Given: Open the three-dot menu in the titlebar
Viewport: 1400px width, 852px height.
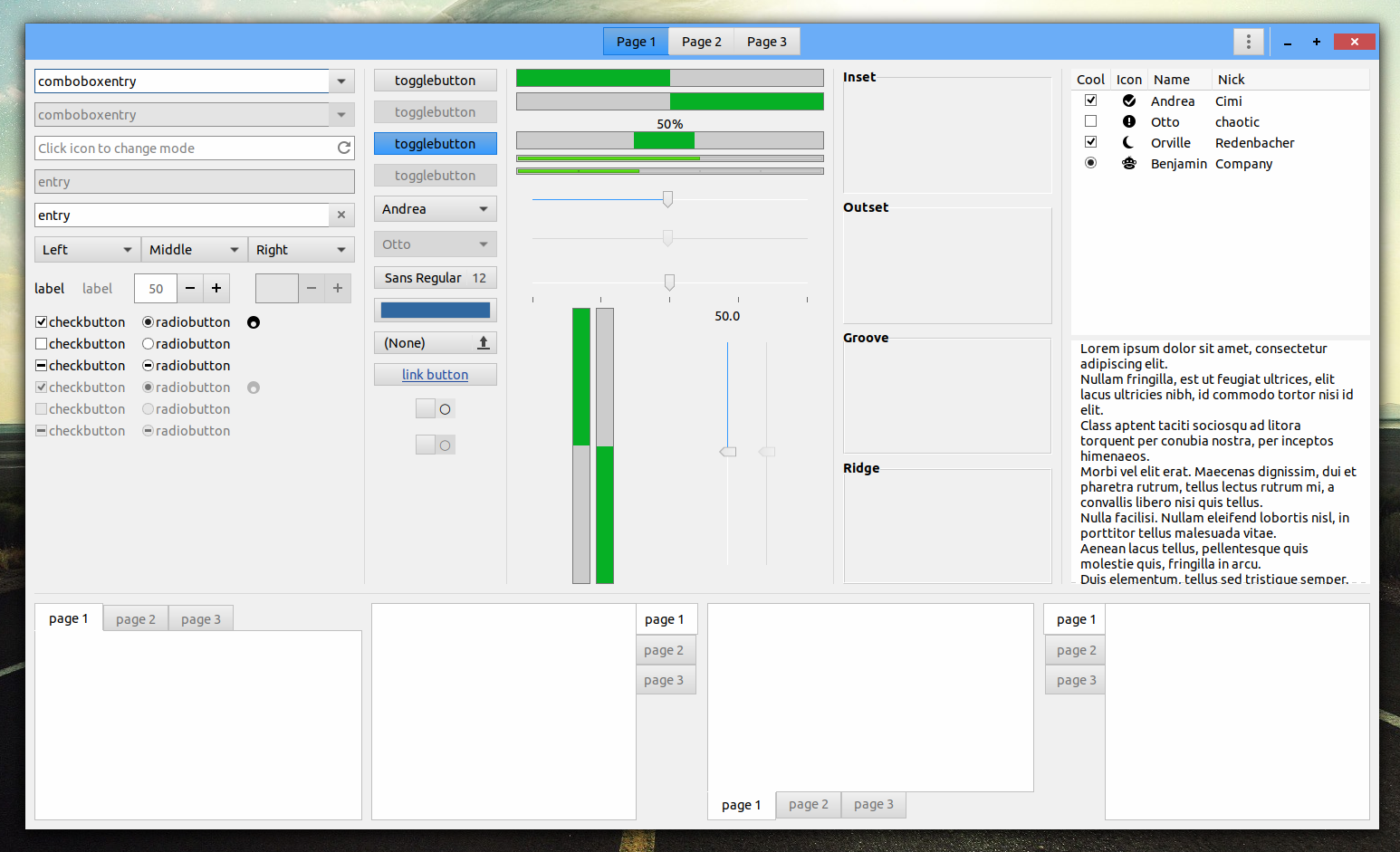Looking at the screenshot, I should click(x=1248, y=41).
